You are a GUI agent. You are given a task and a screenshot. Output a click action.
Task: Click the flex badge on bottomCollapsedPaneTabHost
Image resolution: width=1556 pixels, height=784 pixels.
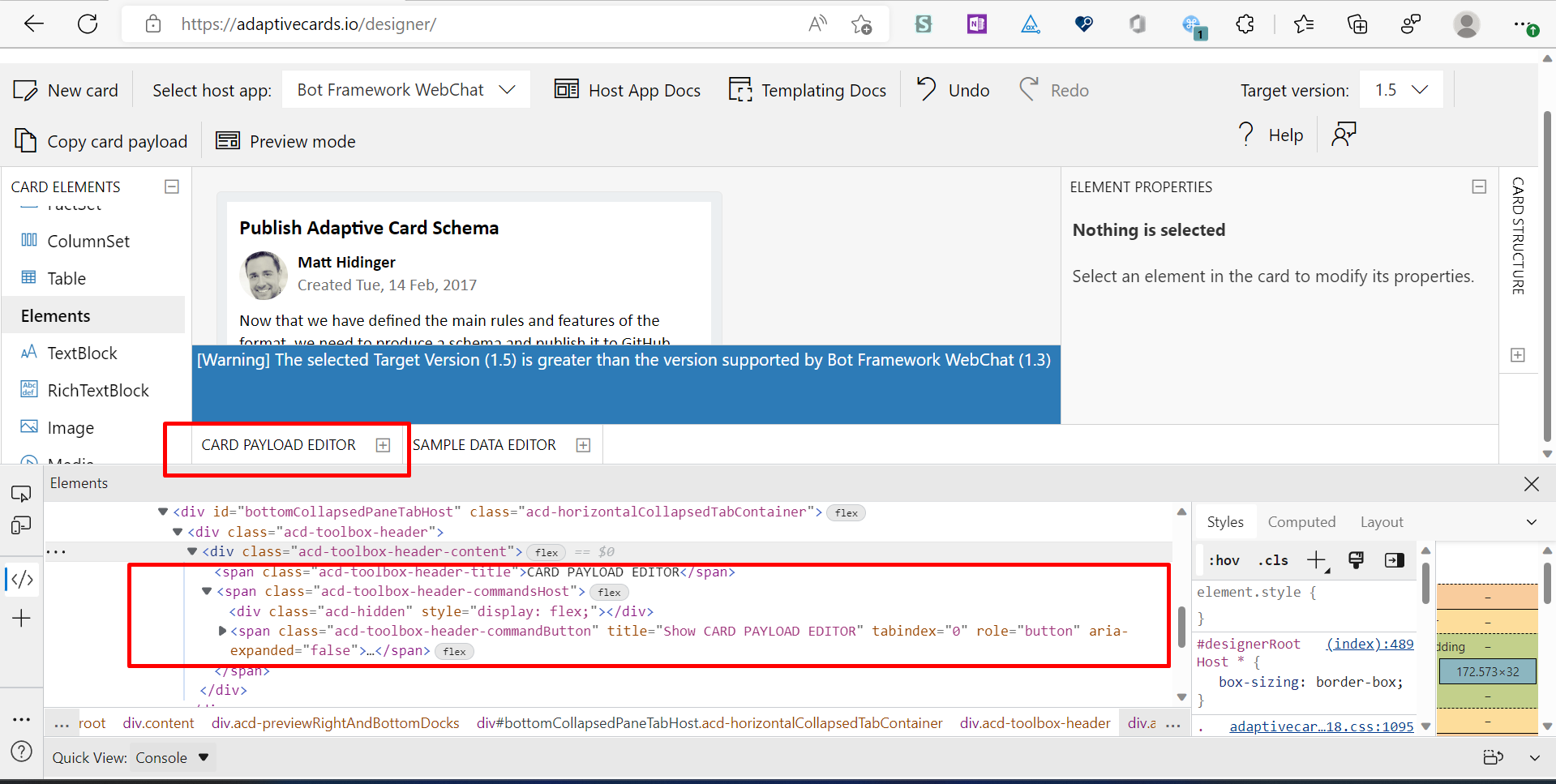click(x=846, y=512)
